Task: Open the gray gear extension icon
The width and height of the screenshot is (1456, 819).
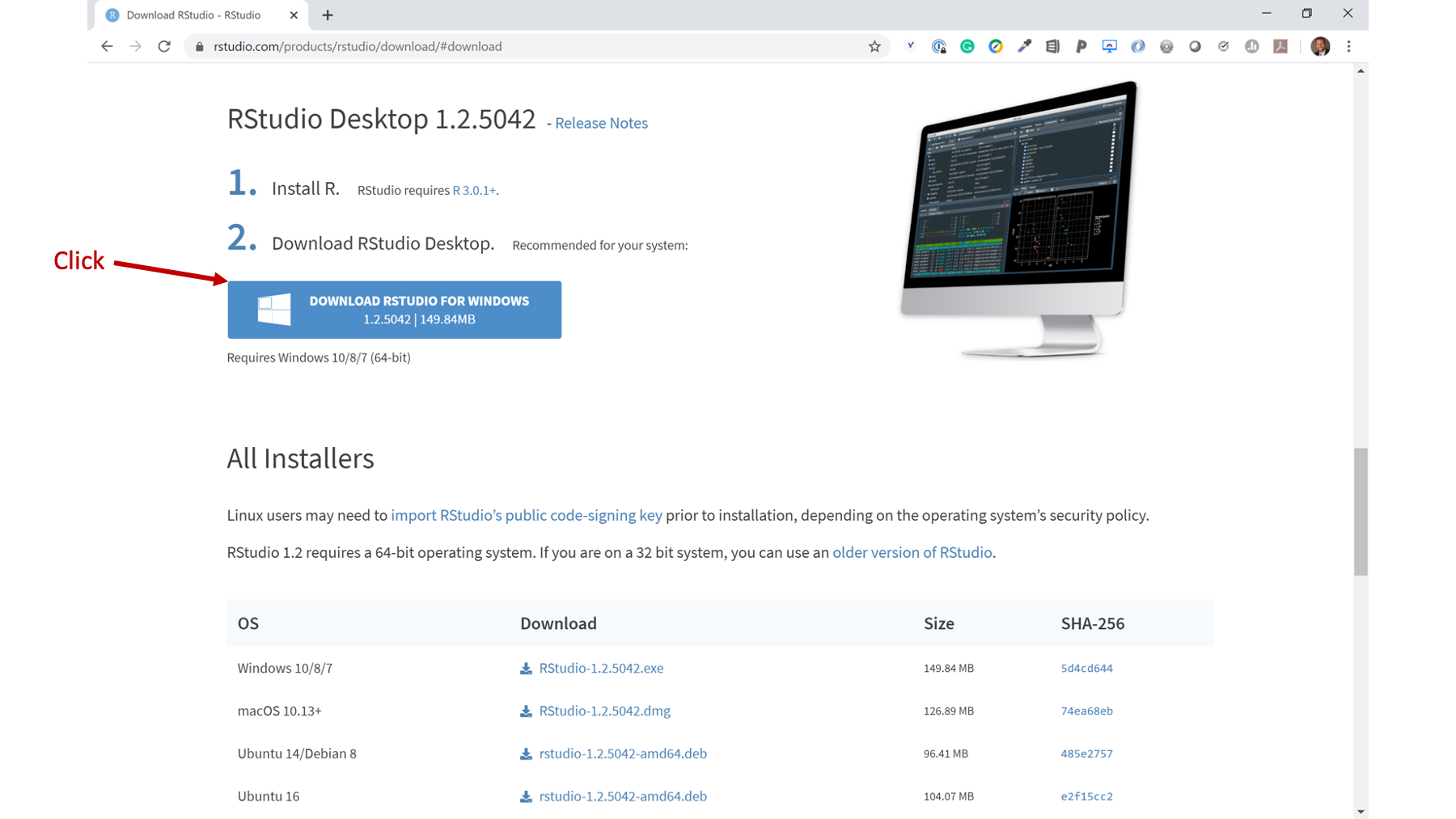Action: (1166, 47)
